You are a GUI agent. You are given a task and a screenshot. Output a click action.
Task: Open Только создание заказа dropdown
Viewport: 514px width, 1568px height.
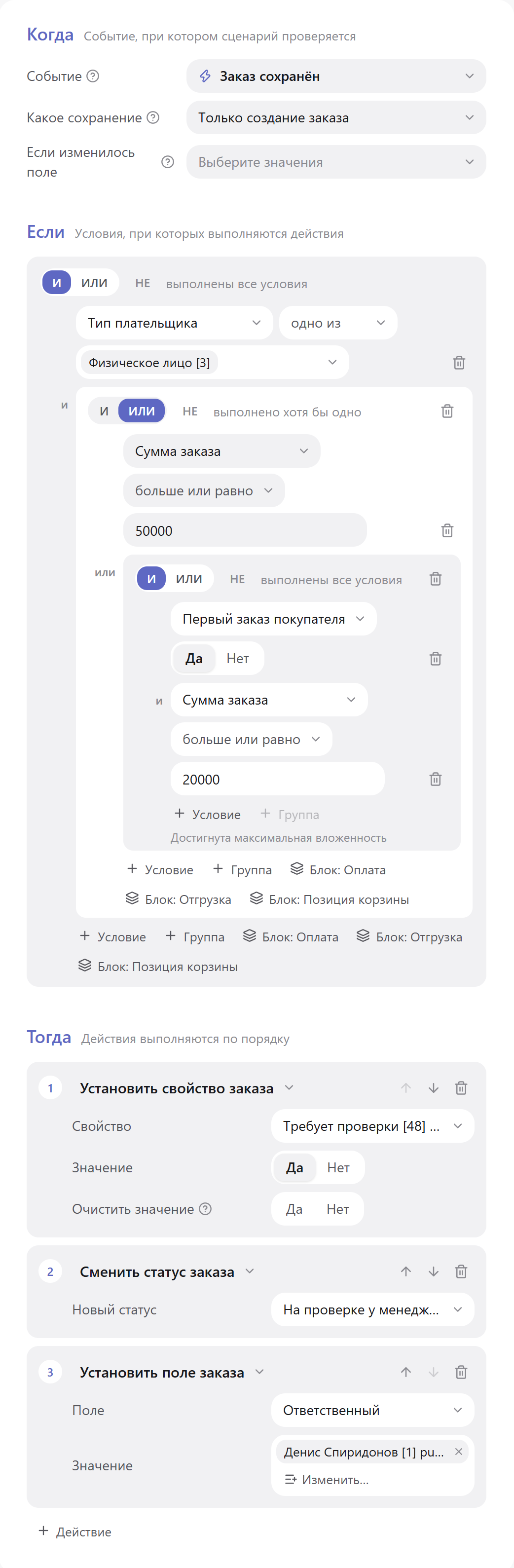click(x=336, y=117)
